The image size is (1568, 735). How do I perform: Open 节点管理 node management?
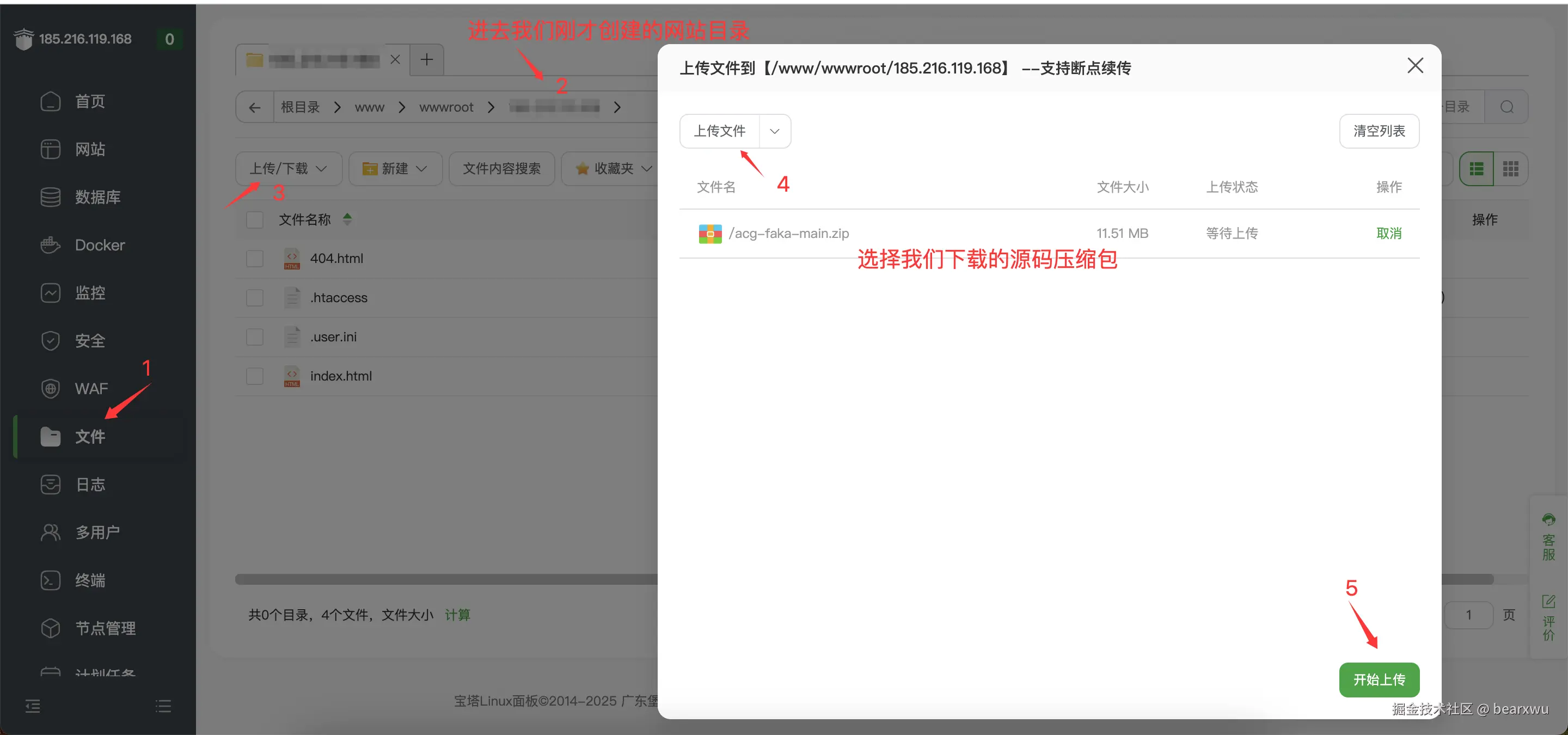[105, 628]
